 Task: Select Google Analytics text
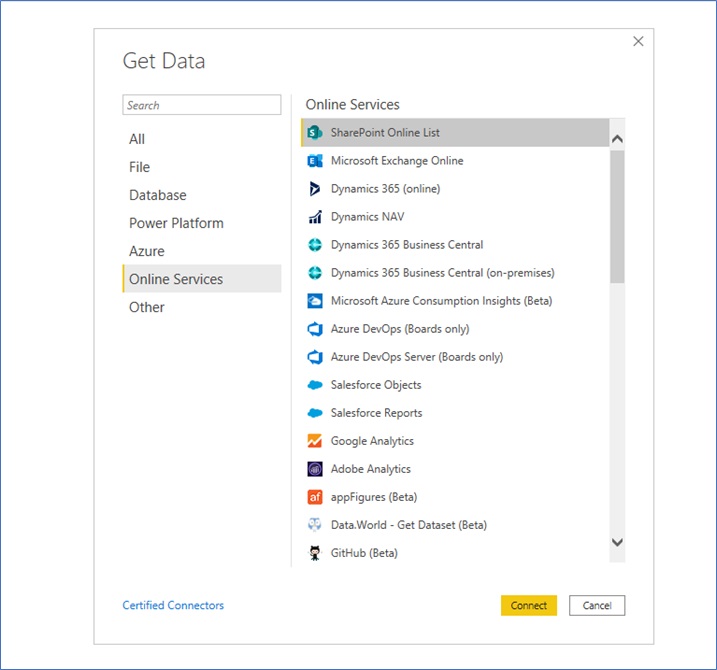(372, 441)
